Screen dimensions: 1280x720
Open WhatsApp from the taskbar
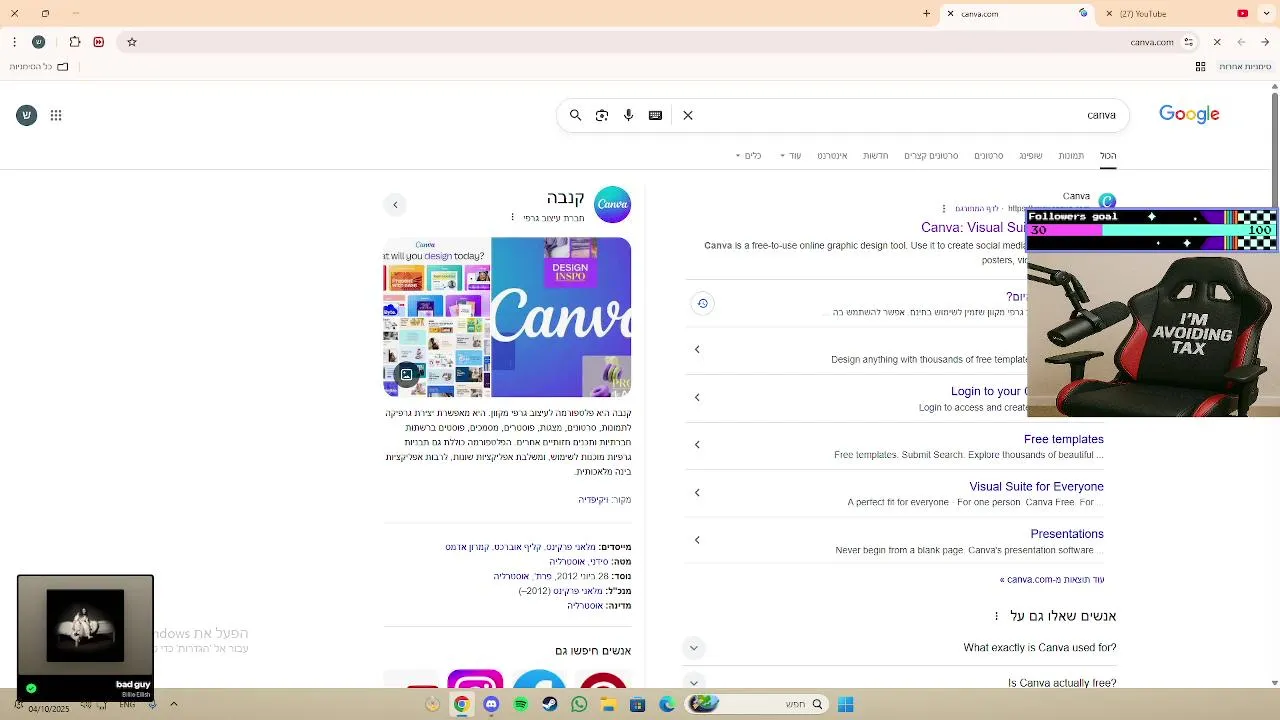(579, 704)
